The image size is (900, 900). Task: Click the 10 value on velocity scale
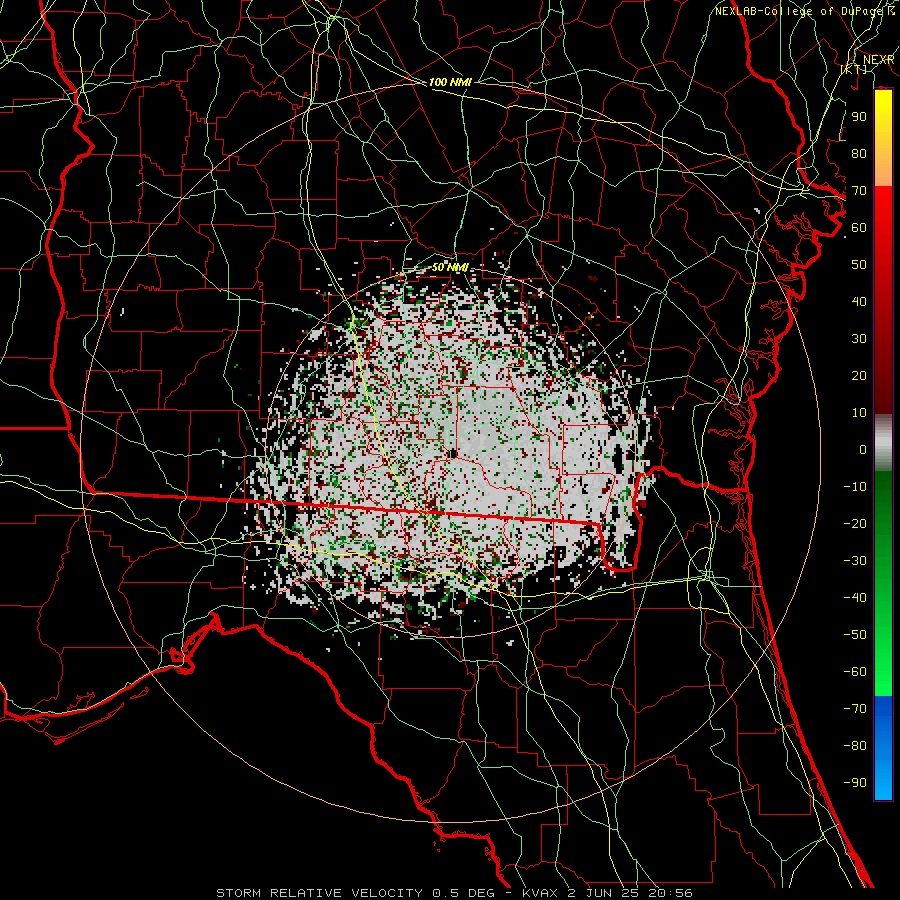point(859,413)
